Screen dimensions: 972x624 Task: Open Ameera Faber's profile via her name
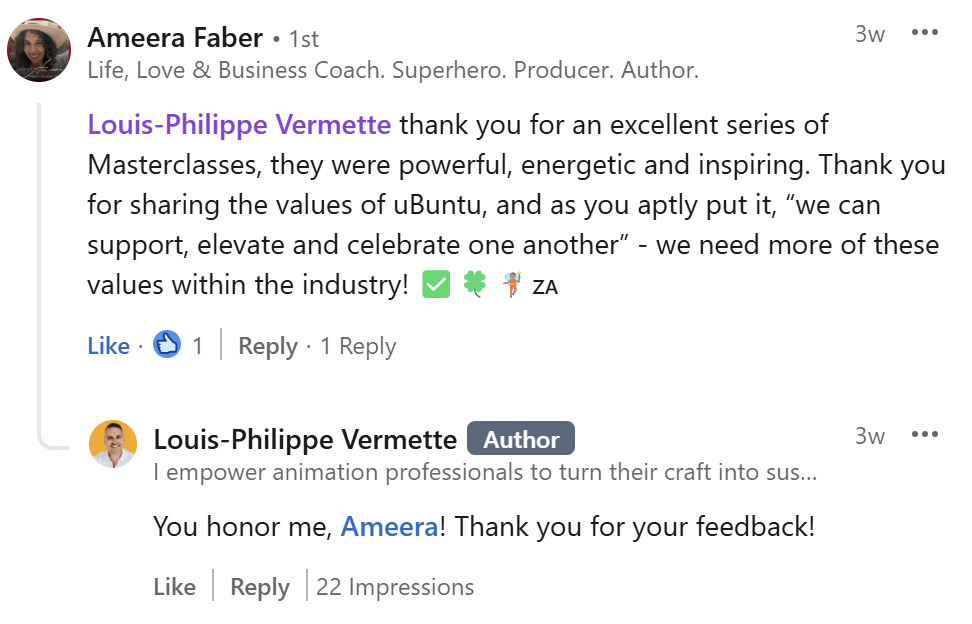pos(175,38)
